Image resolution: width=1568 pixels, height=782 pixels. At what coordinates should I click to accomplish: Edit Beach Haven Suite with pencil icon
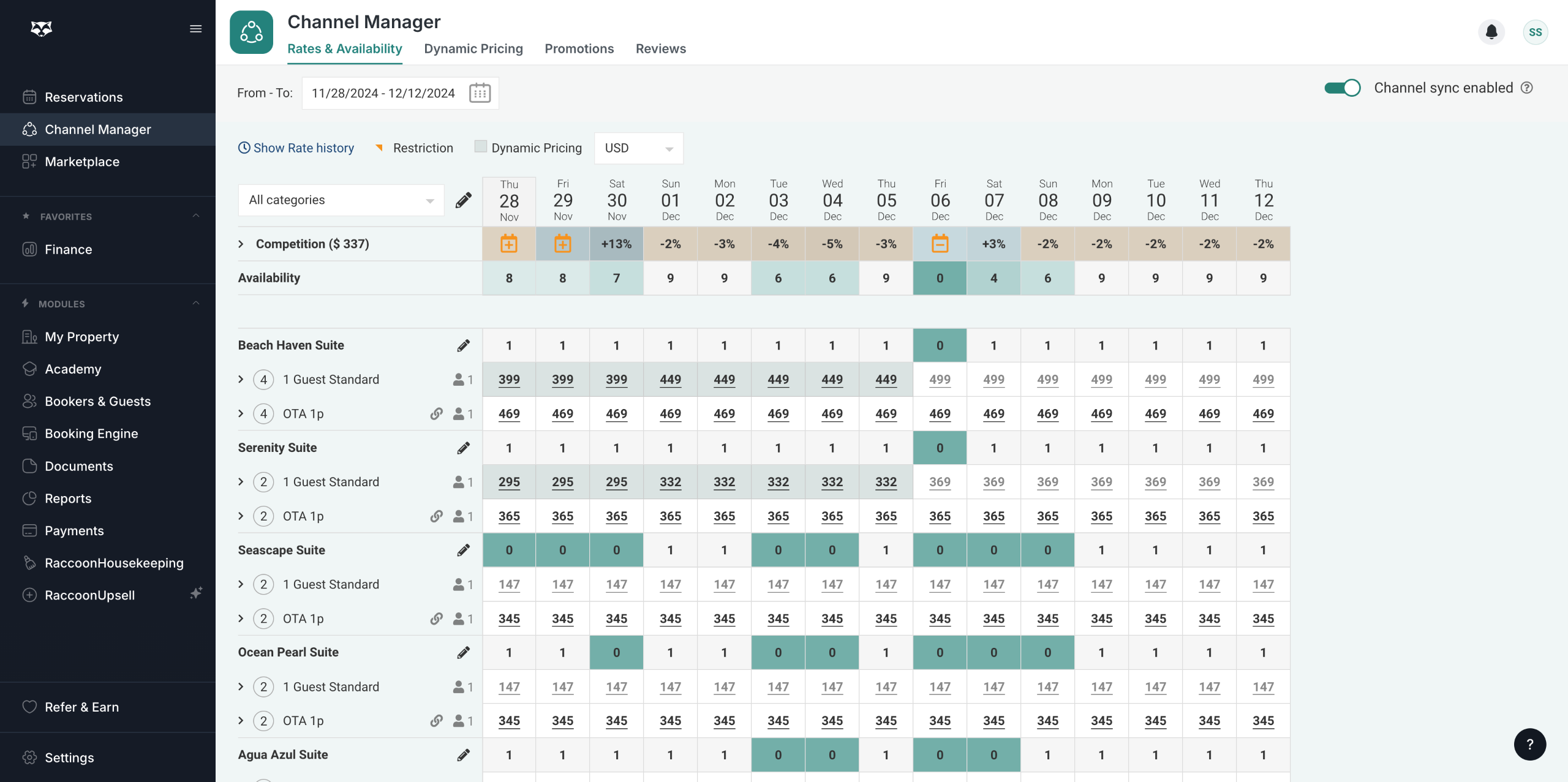pos(464,345)
